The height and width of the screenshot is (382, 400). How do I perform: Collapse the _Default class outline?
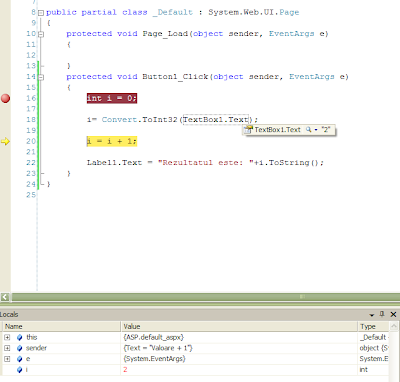pos(41,13)
